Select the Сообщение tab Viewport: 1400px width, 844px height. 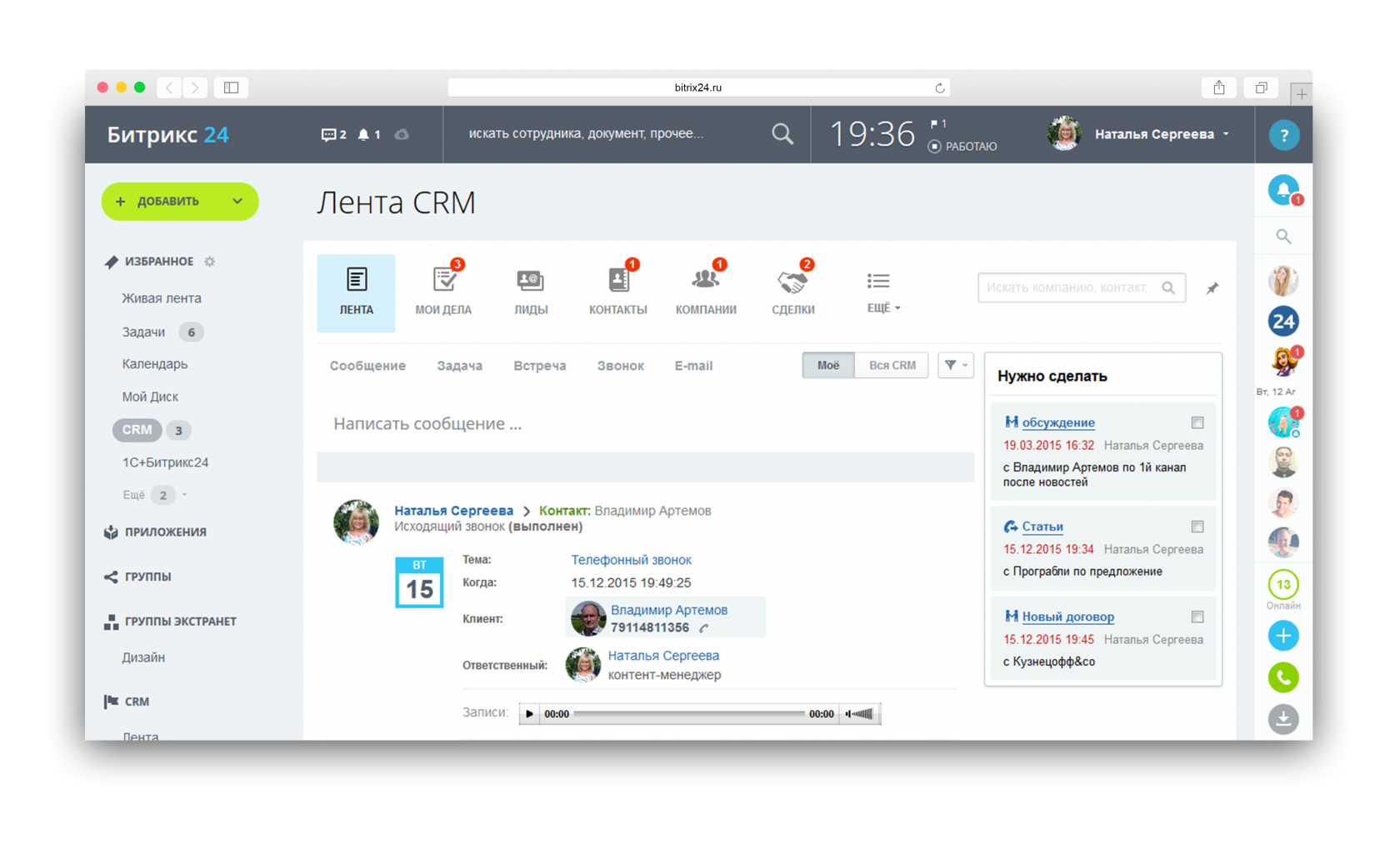pyautogui.click(x=367, y=366)
